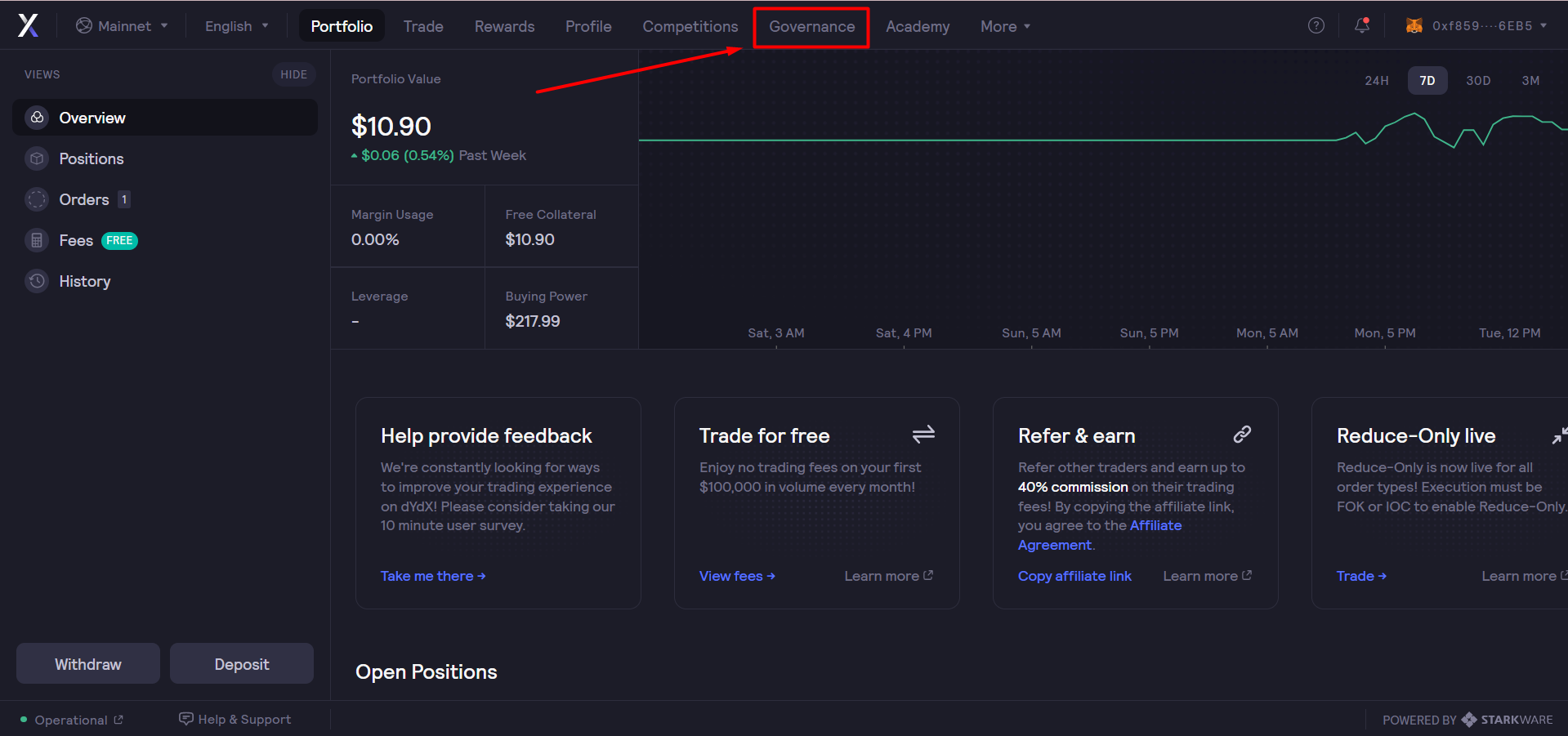The image size is (1568, 736).
Task: Open Help & Support
Action: coord(235,719)
